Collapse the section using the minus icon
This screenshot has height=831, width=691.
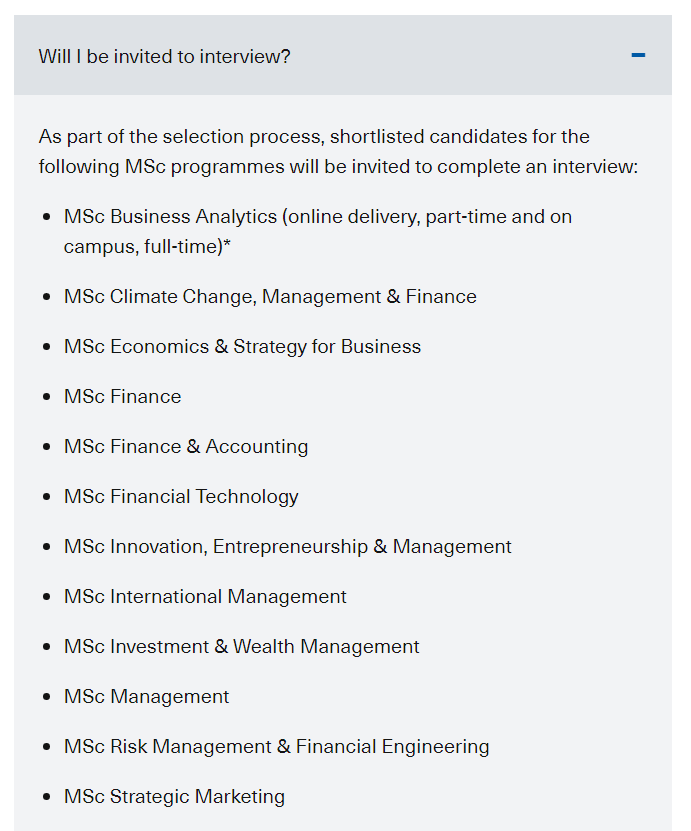coord(638,55)
